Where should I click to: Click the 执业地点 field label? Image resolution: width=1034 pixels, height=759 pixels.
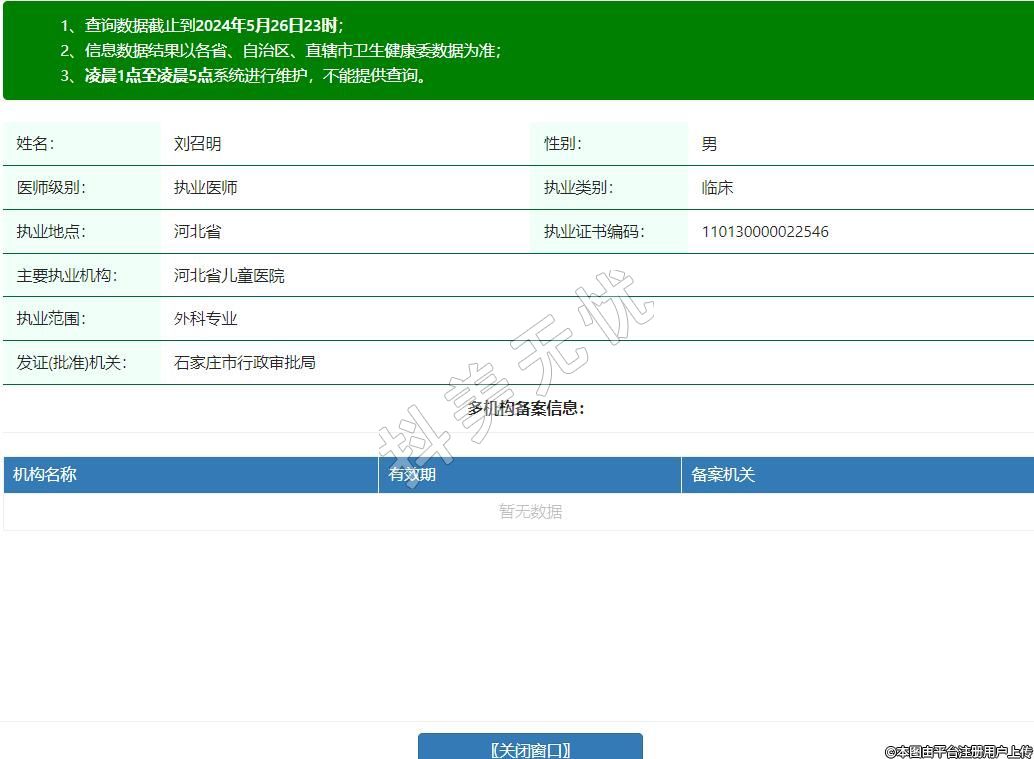tap(50, 232)
